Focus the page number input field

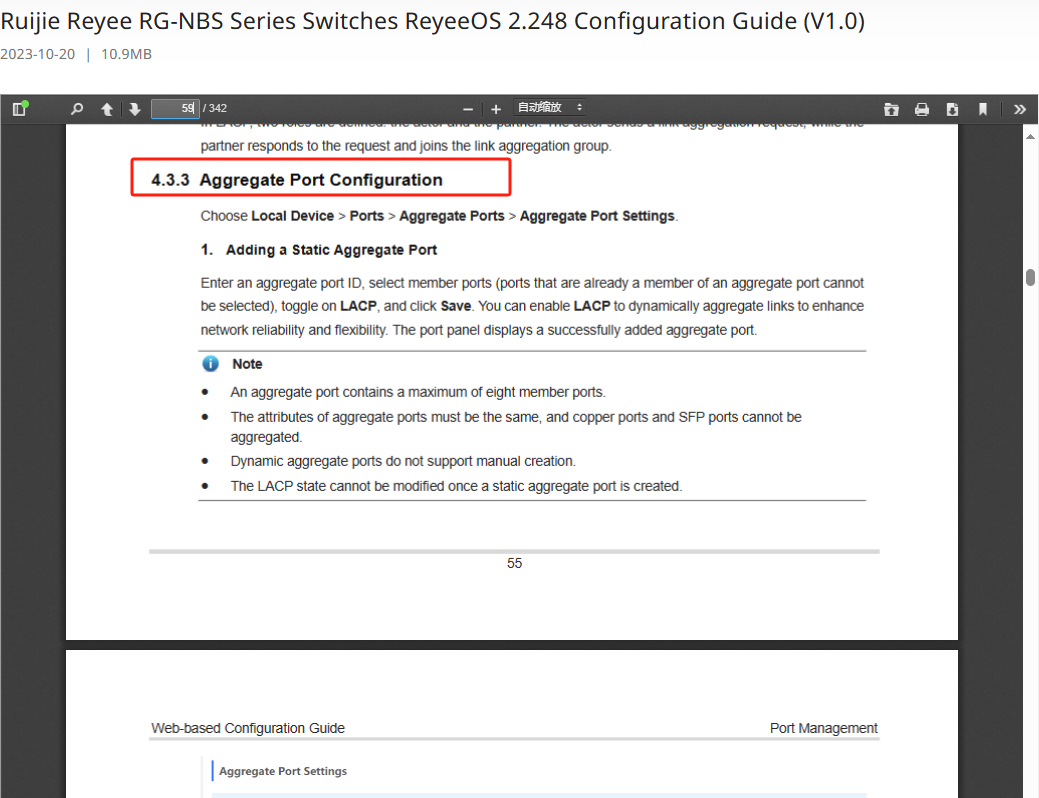pos(176,109)
